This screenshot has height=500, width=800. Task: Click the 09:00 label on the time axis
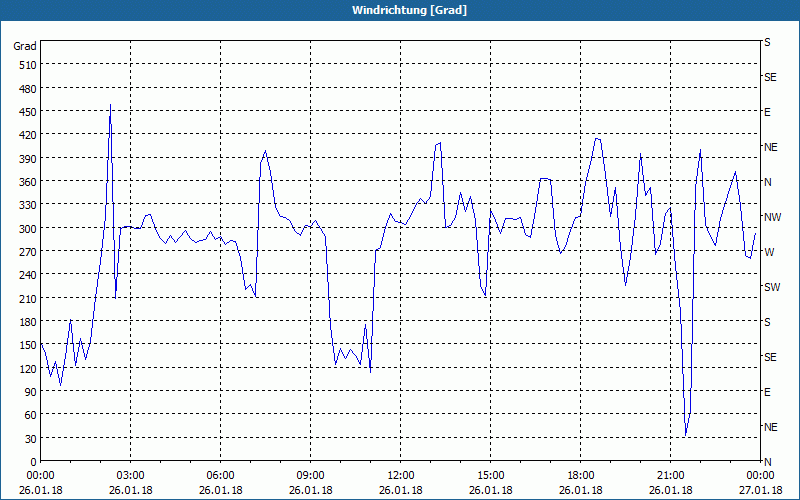[311, 476]
